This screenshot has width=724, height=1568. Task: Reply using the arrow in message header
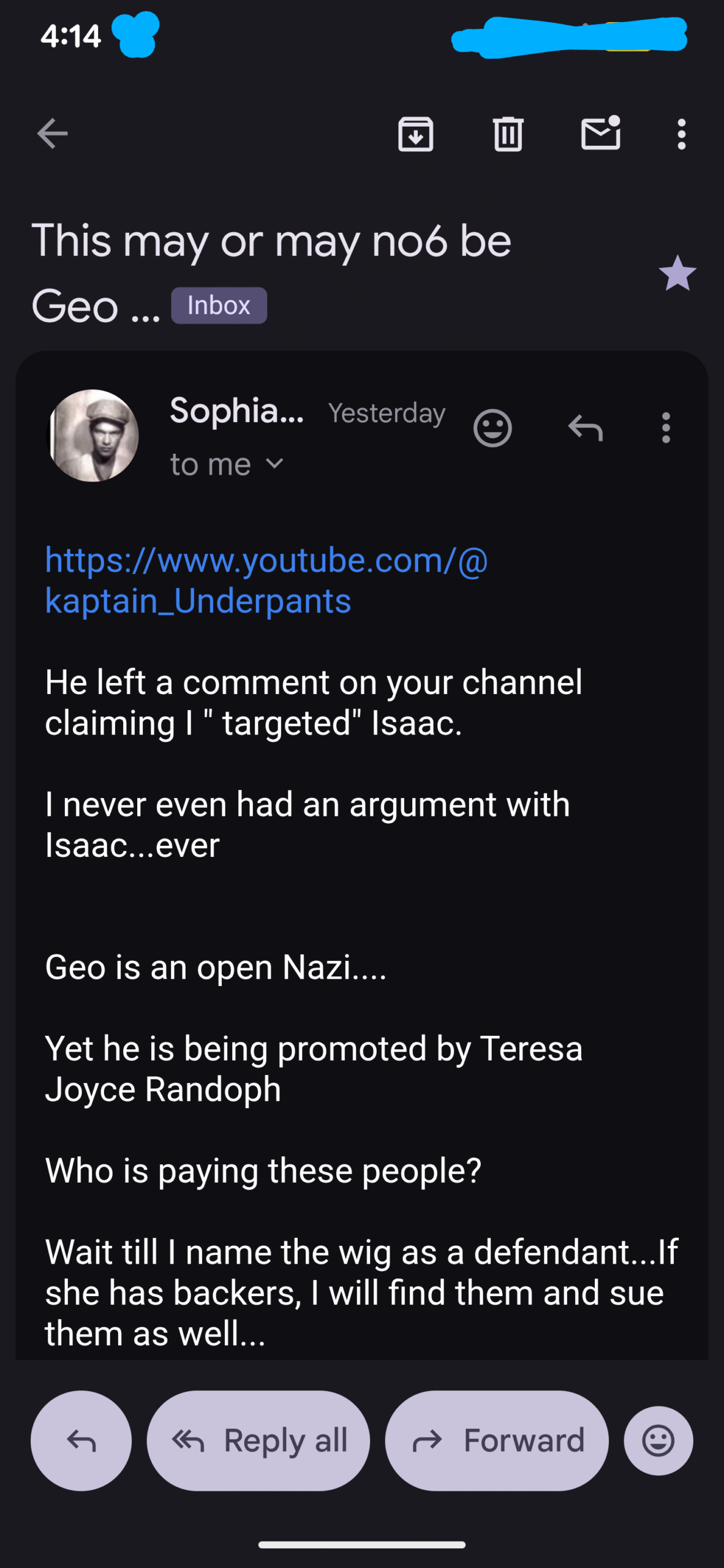[x=585, y=428]
